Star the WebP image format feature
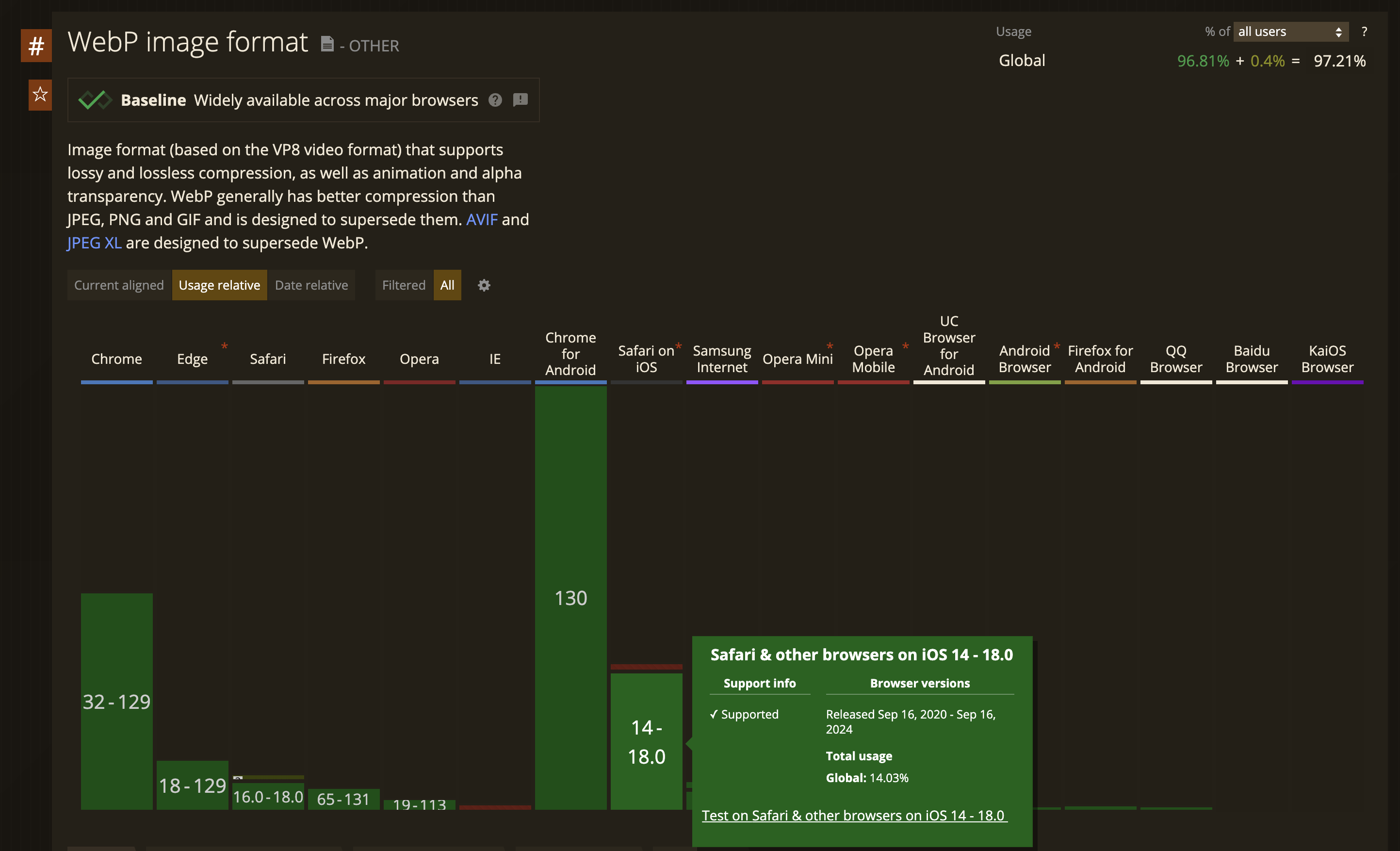Screen dimensions: 1400x851 (x=40, y=94)
